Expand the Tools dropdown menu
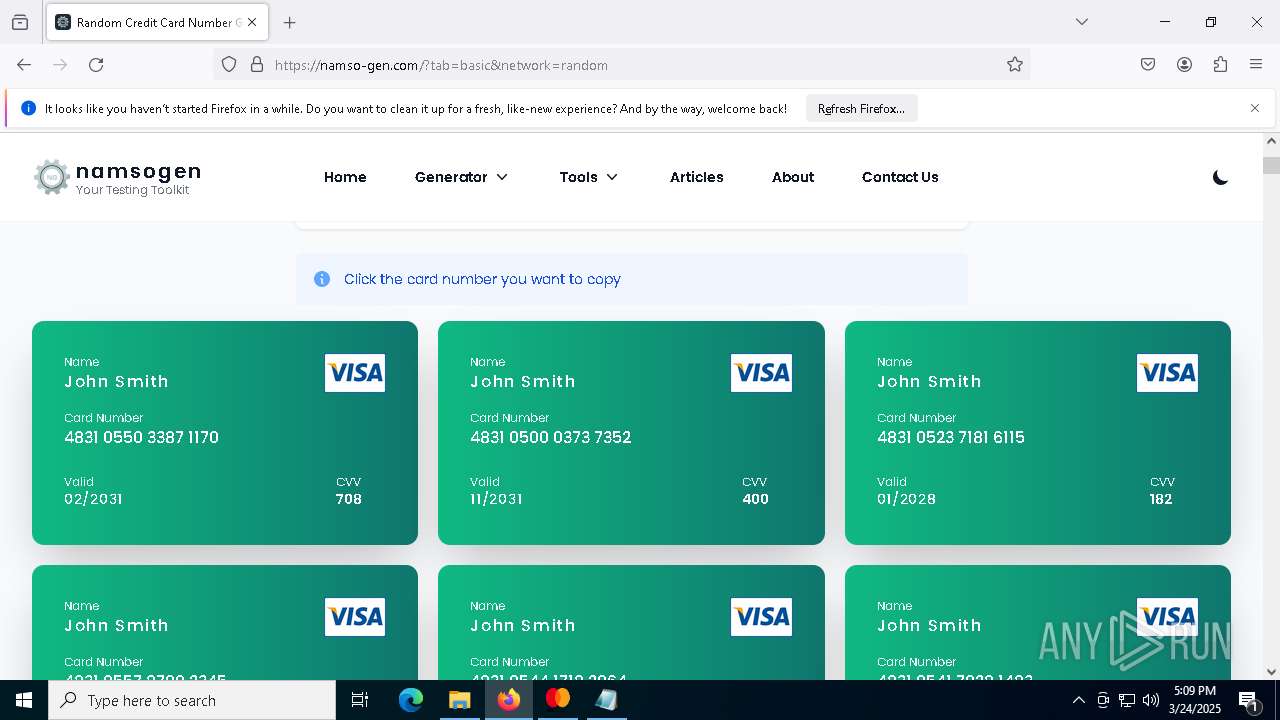The image size is (1280, 720). tap(589, 177)
